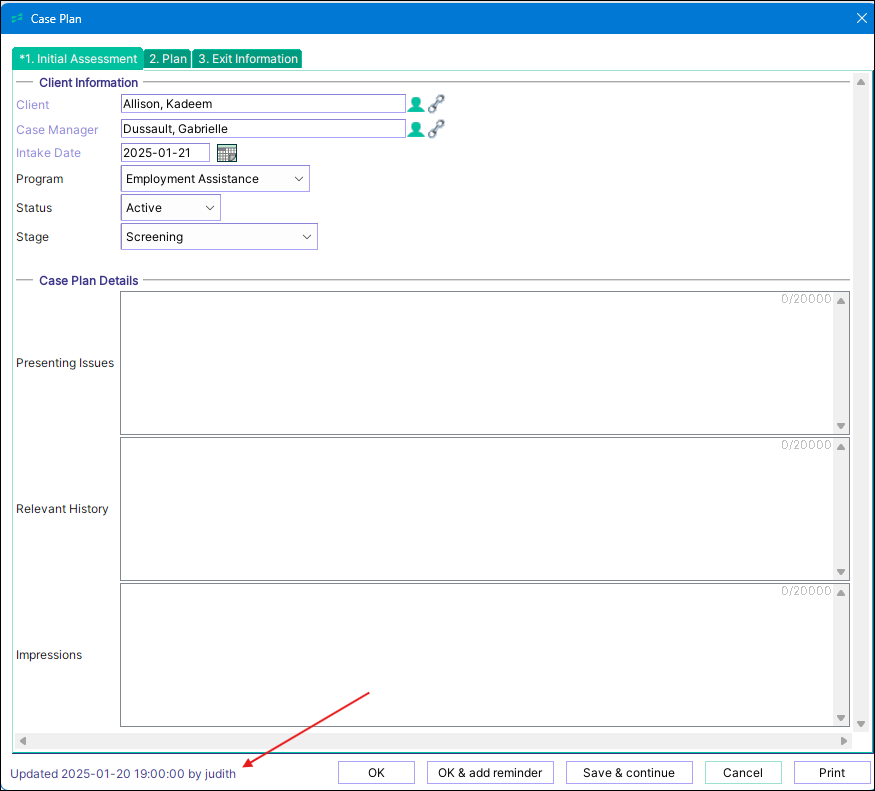Click the horizontal scroll right arrow

tap(844, 741)
